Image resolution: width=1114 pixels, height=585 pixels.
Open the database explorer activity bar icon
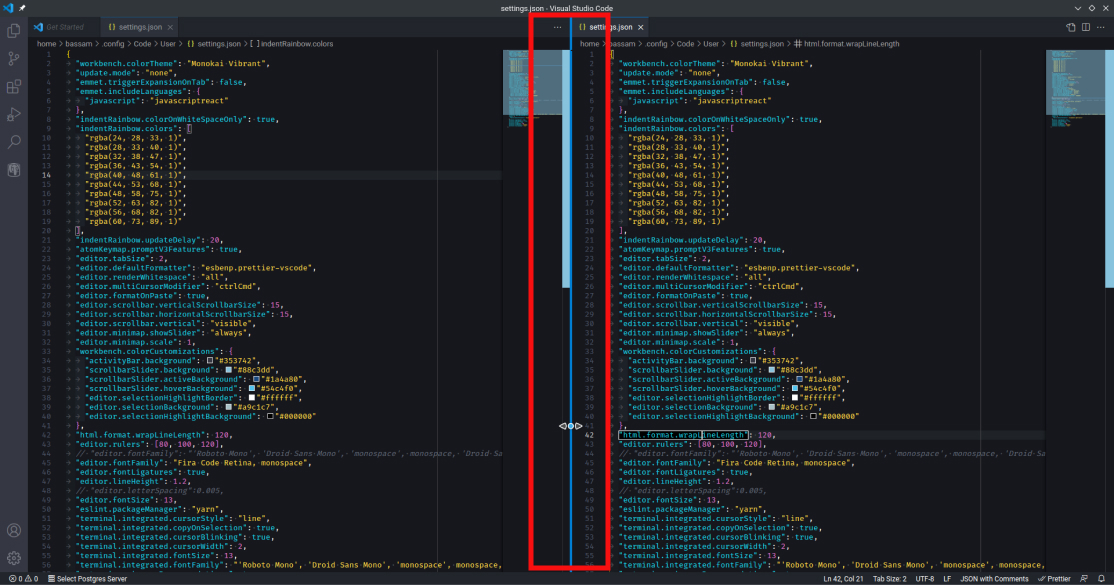pyautogui.click(x=13, y=170)
